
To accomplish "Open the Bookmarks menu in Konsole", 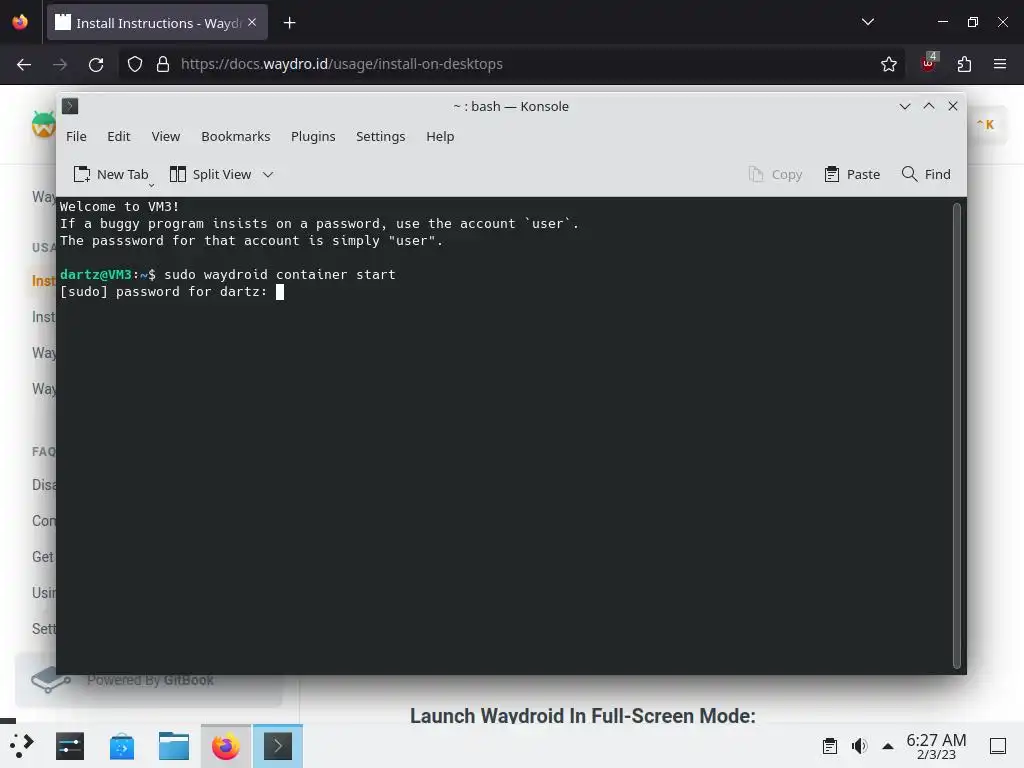I will tap(235, 136).
